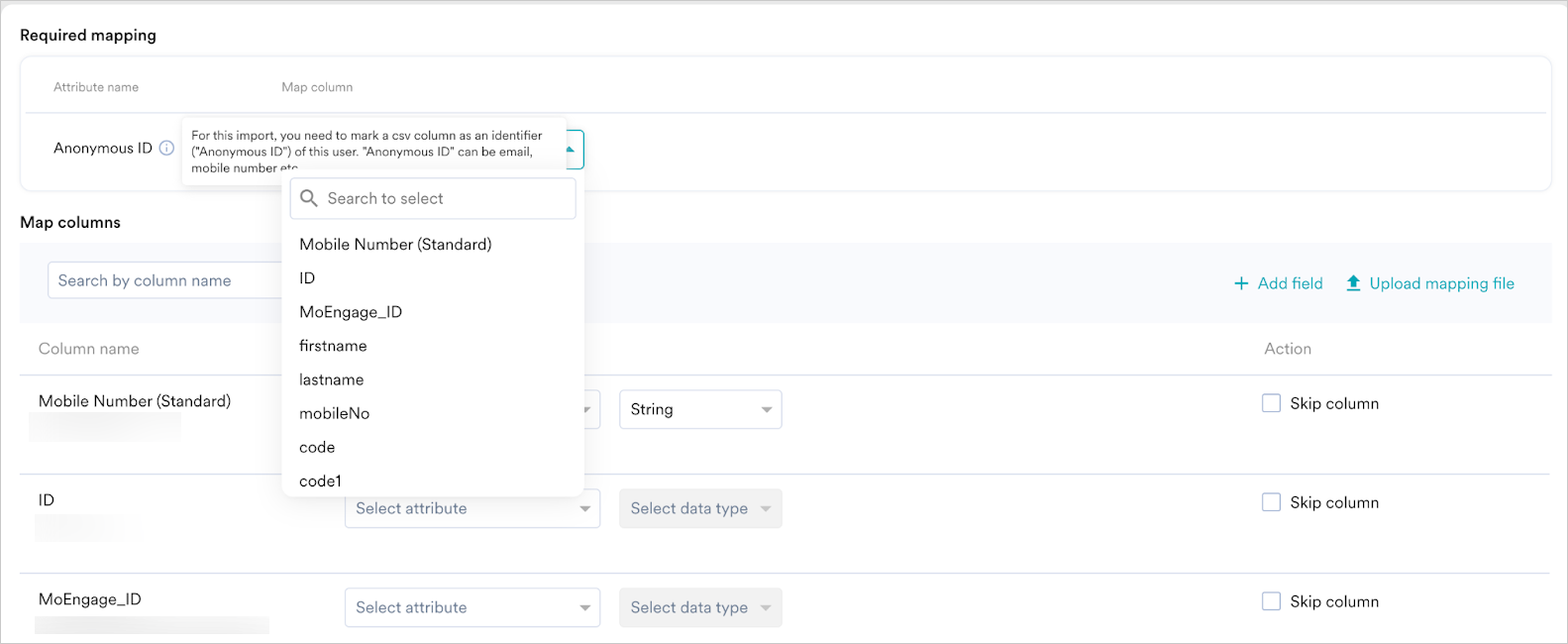Select lastname from the dropdown list
Image resolution: width=1568 pixels, height=644 pixels.
click(x=331, y=379)
